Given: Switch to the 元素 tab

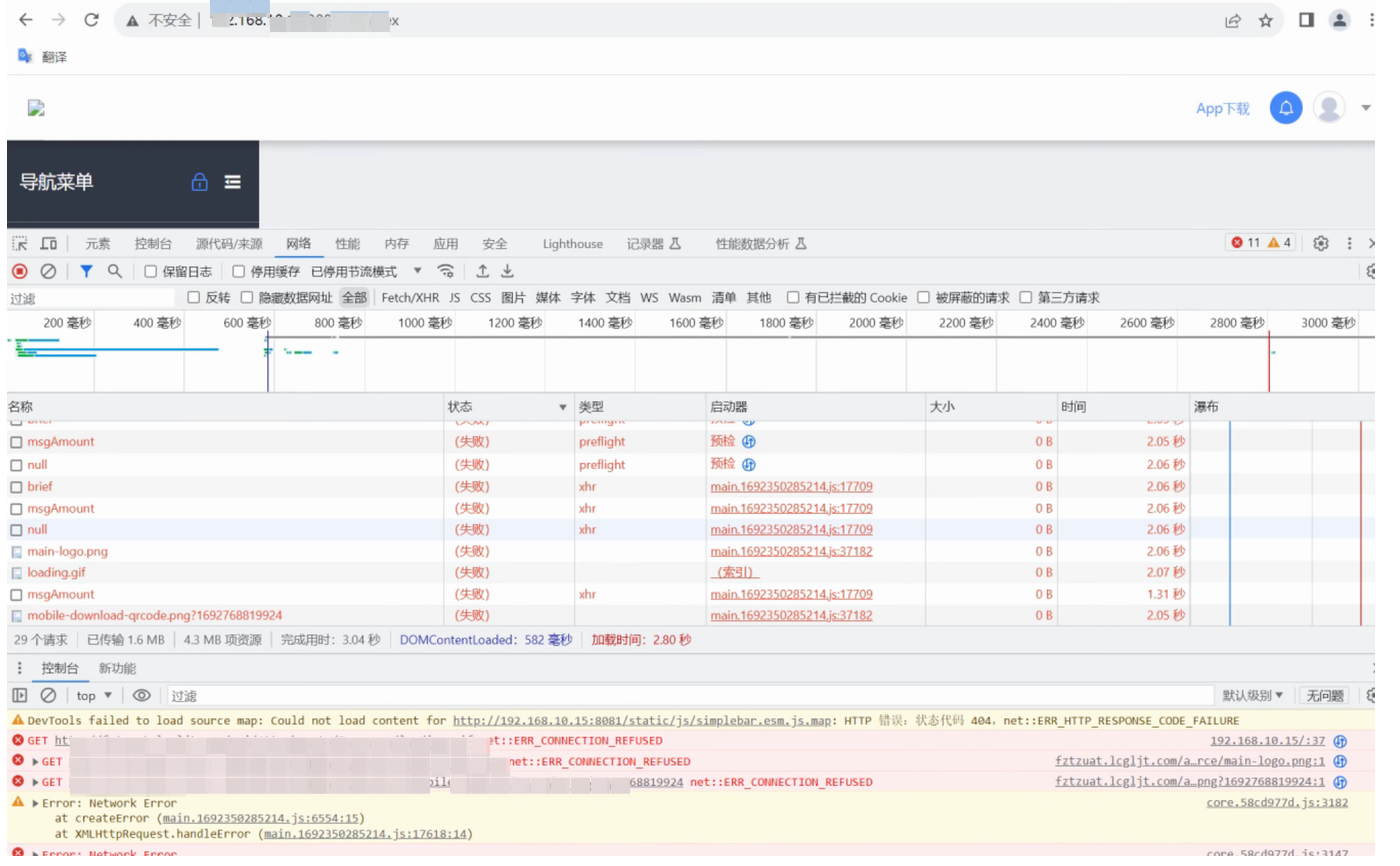Looking at the screenshot, I should coord(98,244).
